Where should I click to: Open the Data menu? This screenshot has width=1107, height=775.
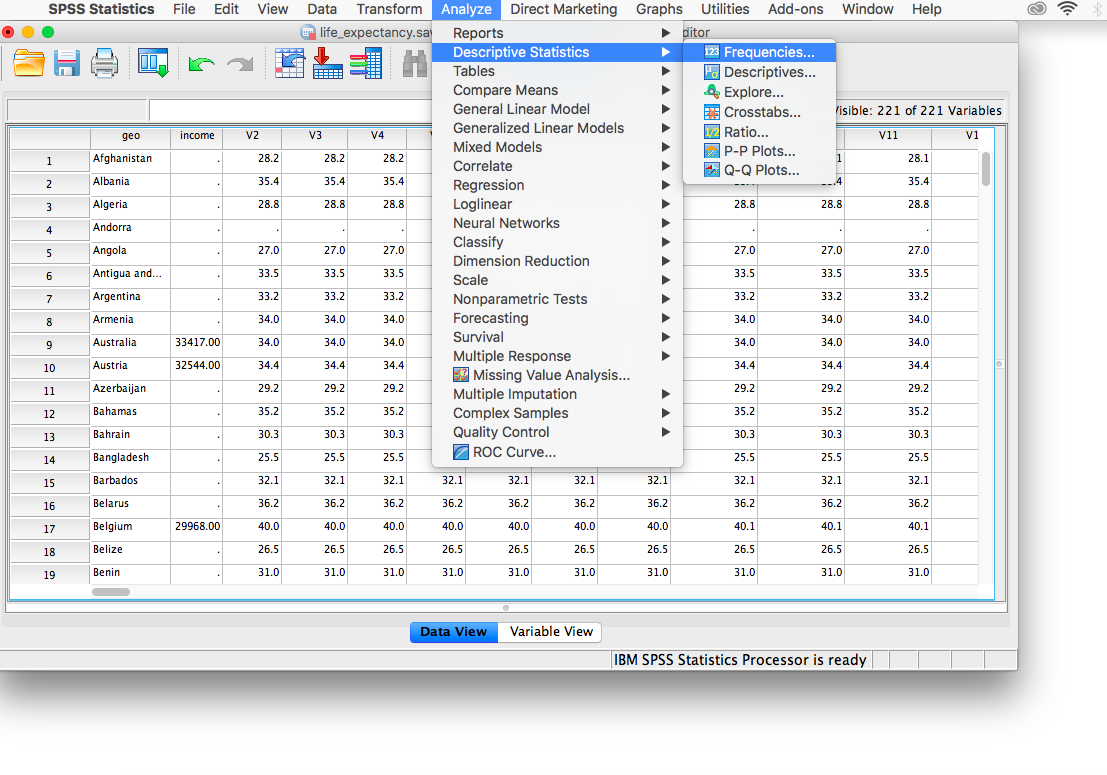[x=322, y=9]
